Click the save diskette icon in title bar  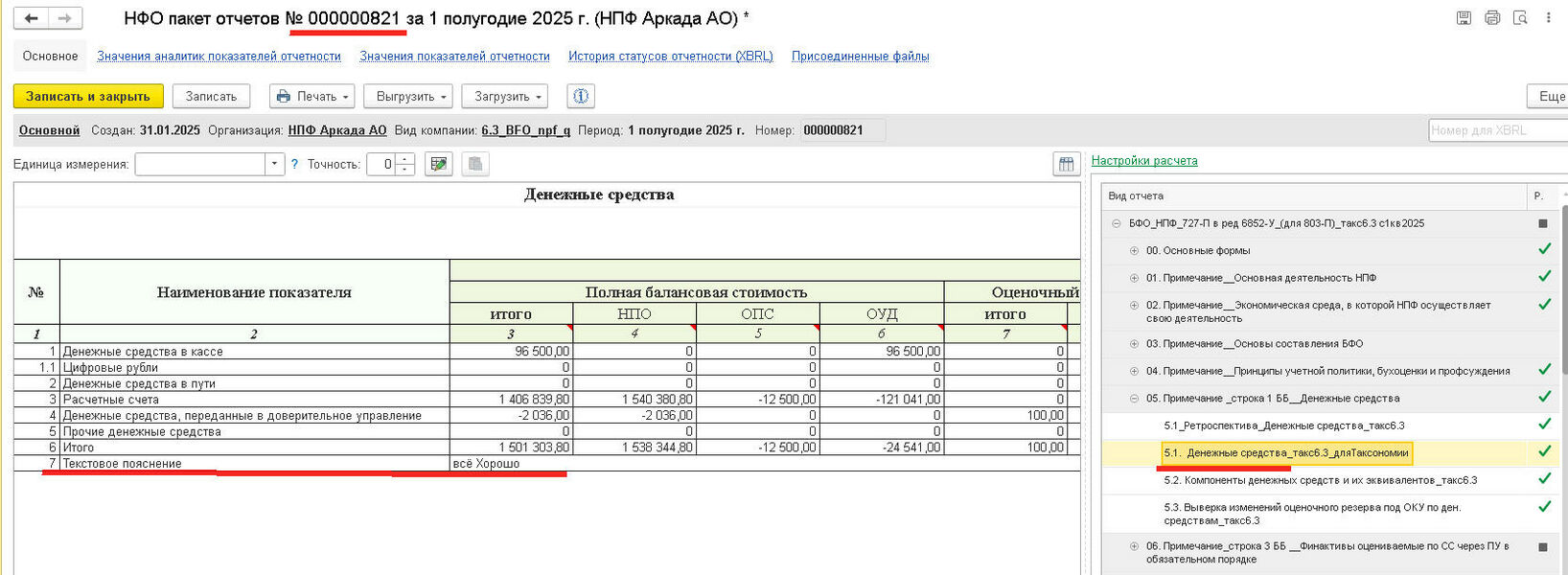point(1464,18)
